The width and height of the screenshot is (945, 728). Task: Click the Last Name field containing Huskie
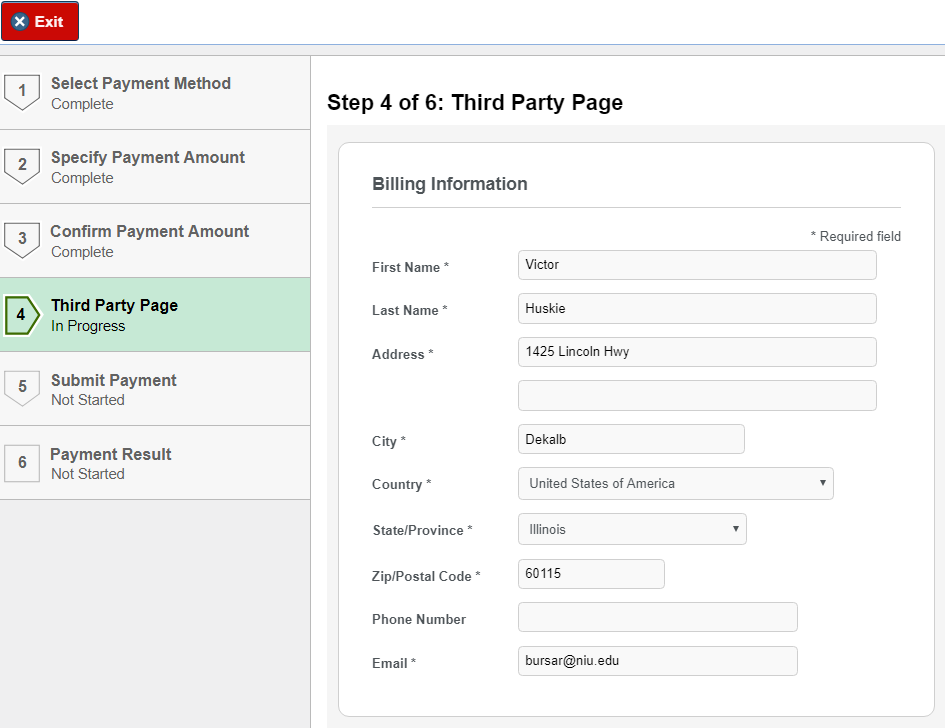coord(696,309)
